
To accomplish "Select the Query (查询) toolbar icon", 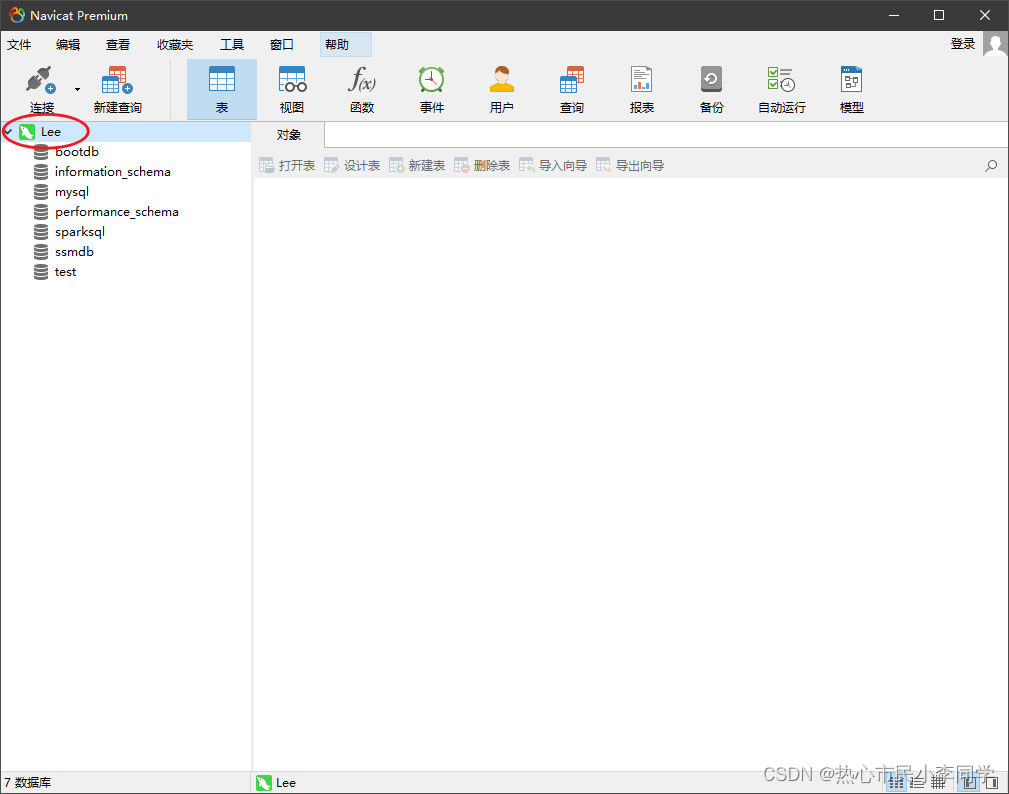I will click(x=572, y=89).
